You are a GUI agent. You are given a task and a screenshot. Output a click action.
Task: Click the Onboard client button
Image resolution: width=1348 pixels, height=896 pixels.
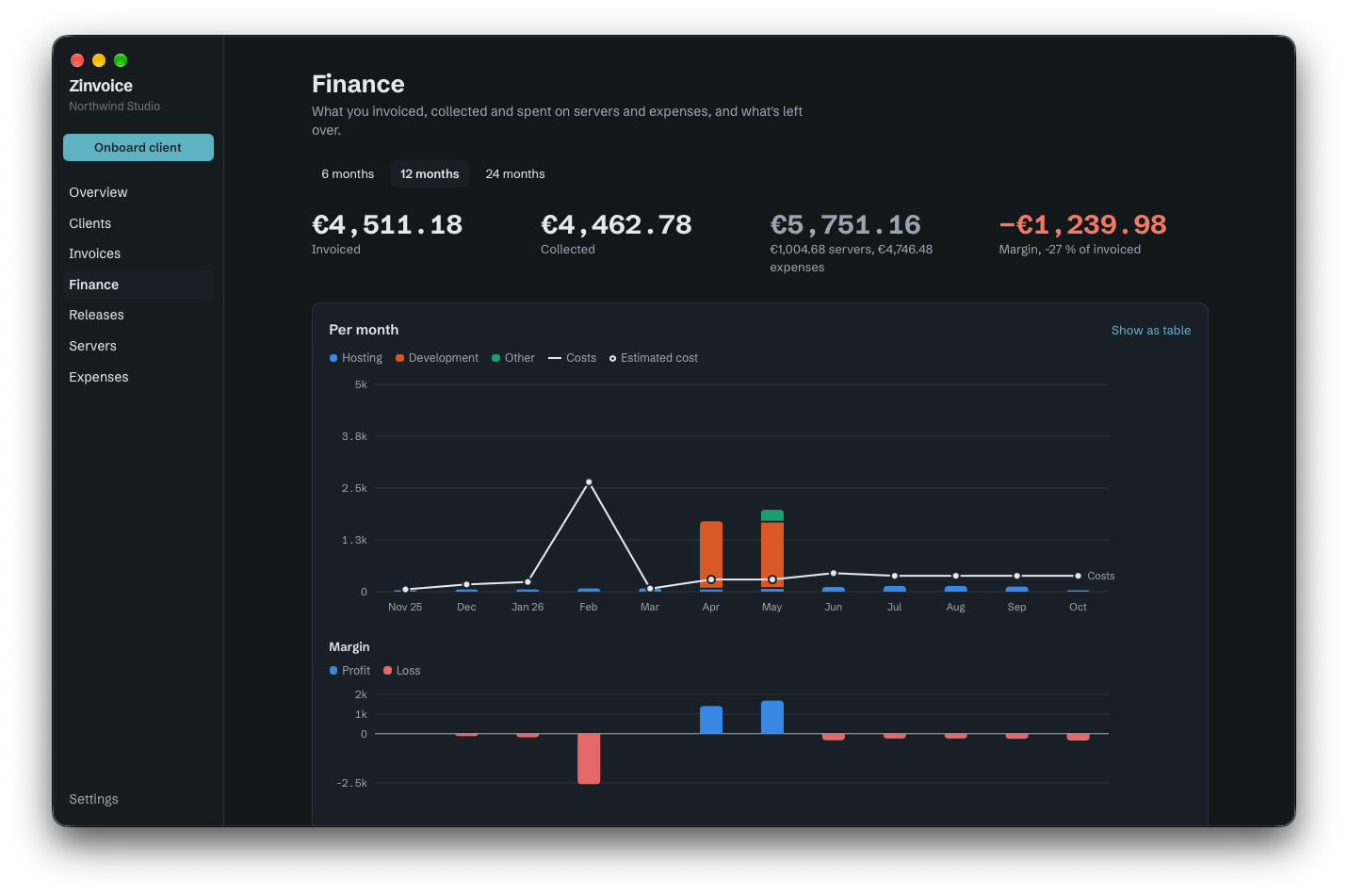tap(138, 147)
